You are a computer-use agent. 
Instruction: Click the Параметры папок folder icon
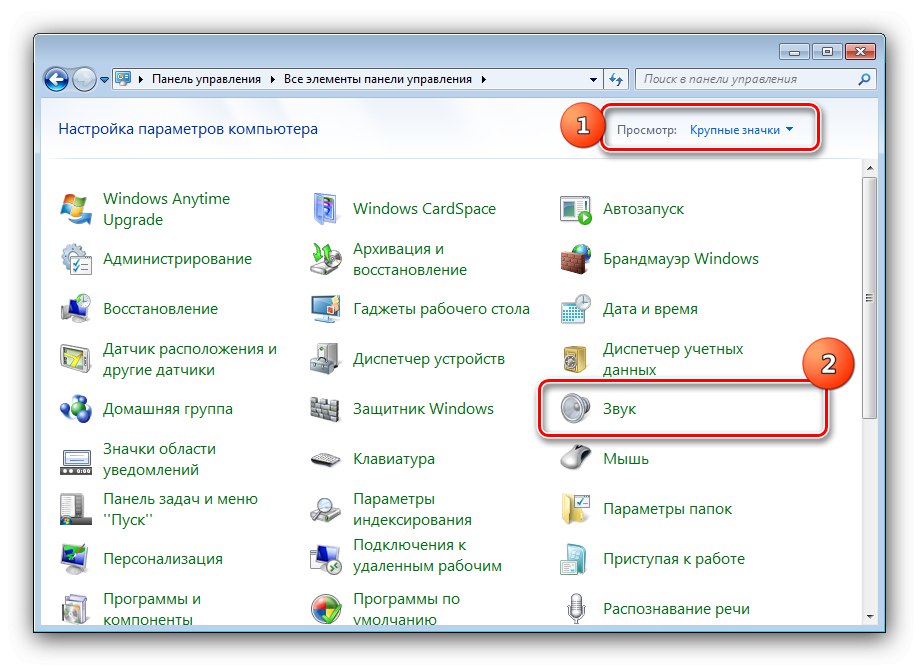pos(576,509)
